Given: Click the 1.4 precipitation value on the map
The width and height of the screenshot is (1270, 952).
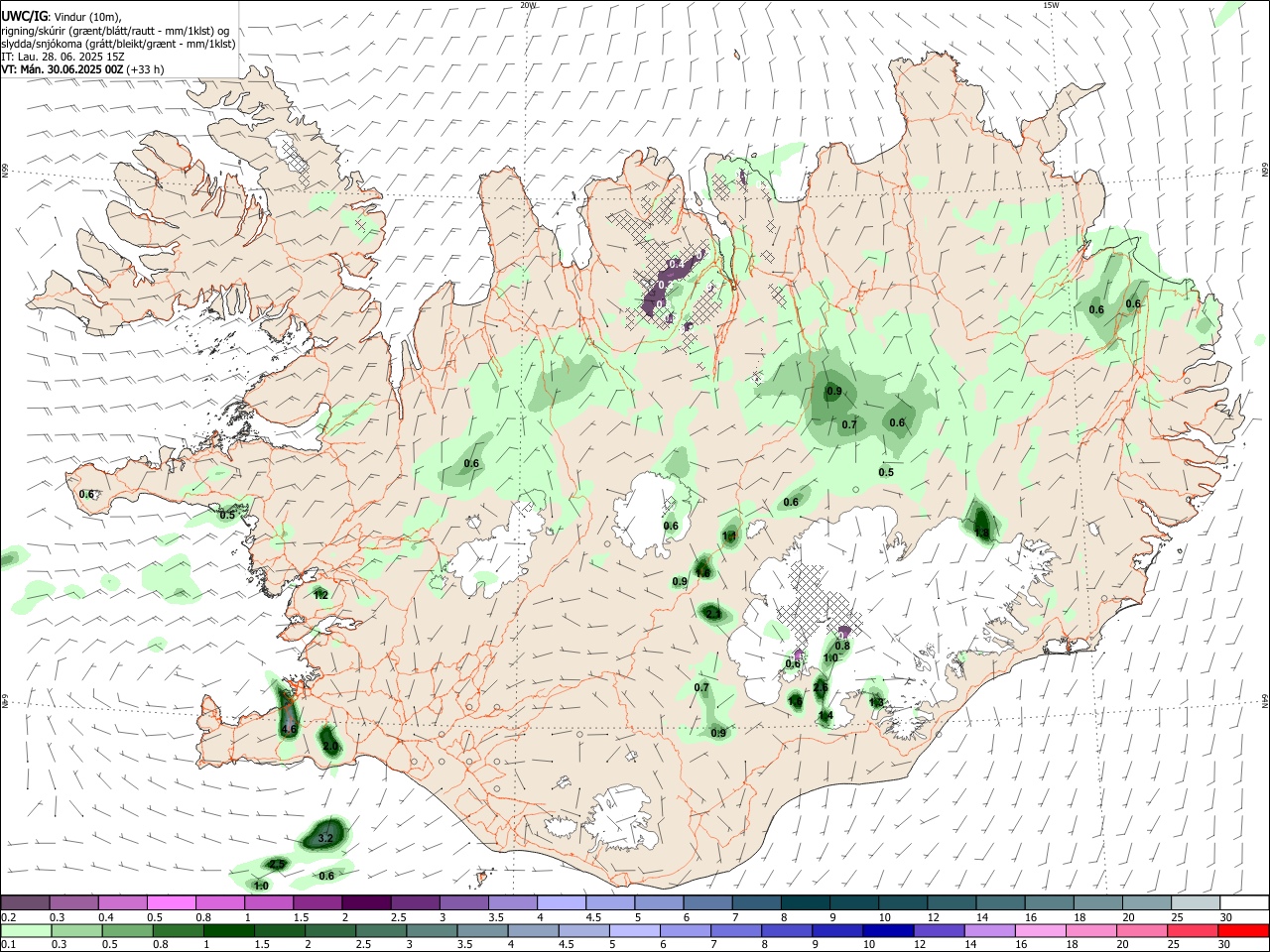Looking at the screenshot, I should (x=825, y=715).
